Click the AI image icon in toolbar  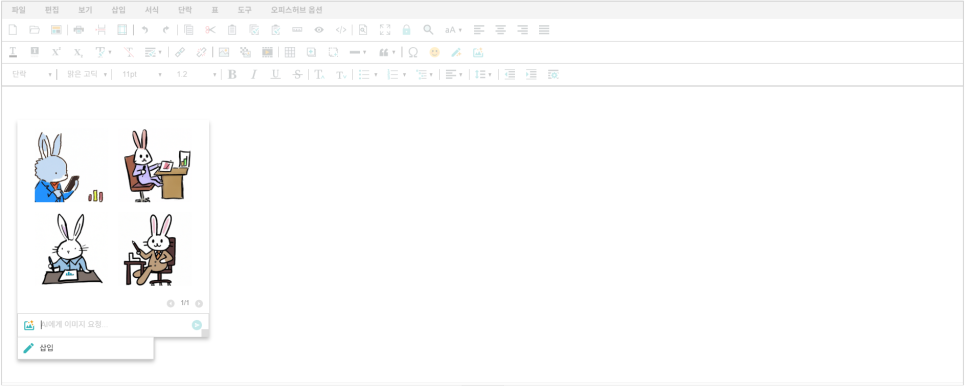pos(478,52)
